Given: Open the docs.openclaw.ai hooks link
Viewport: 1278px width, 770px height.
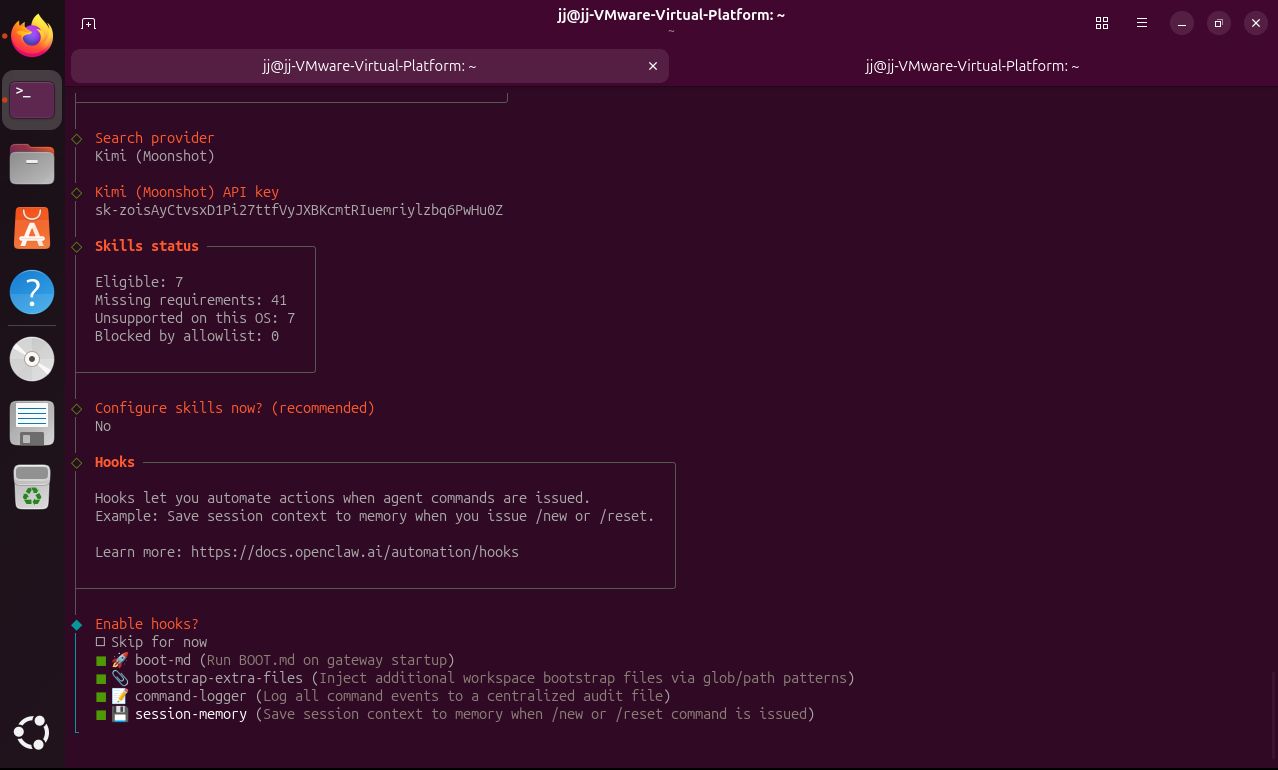Looking at the screenshot, I should coord(355,552).
